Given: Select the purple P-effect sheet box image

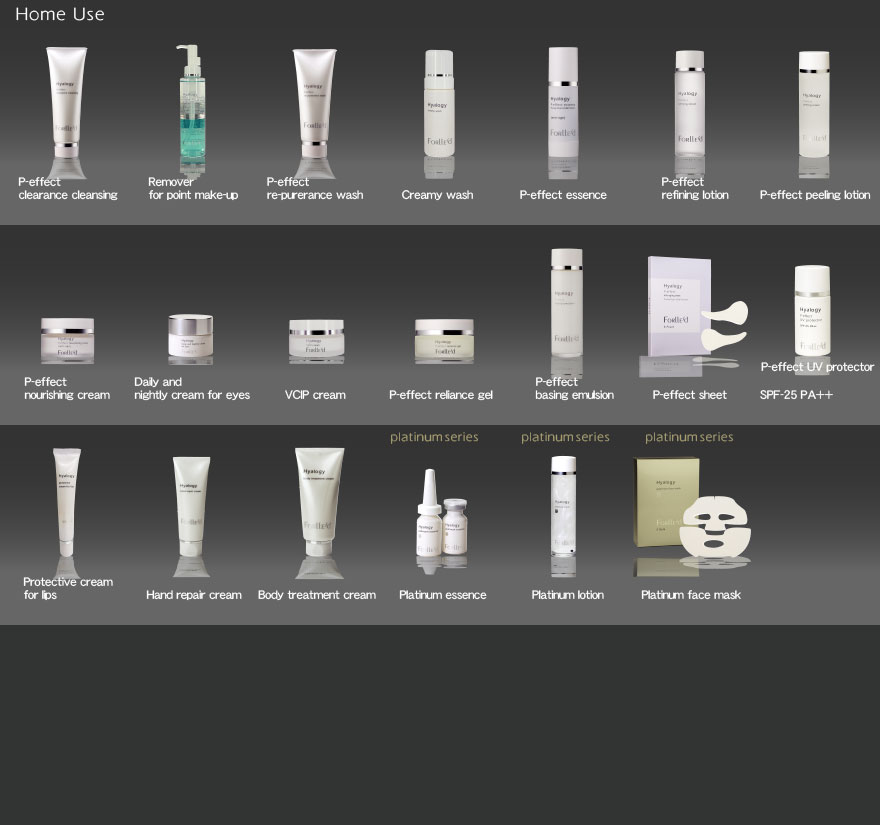Looking at the screenshot, I should 679,305.
